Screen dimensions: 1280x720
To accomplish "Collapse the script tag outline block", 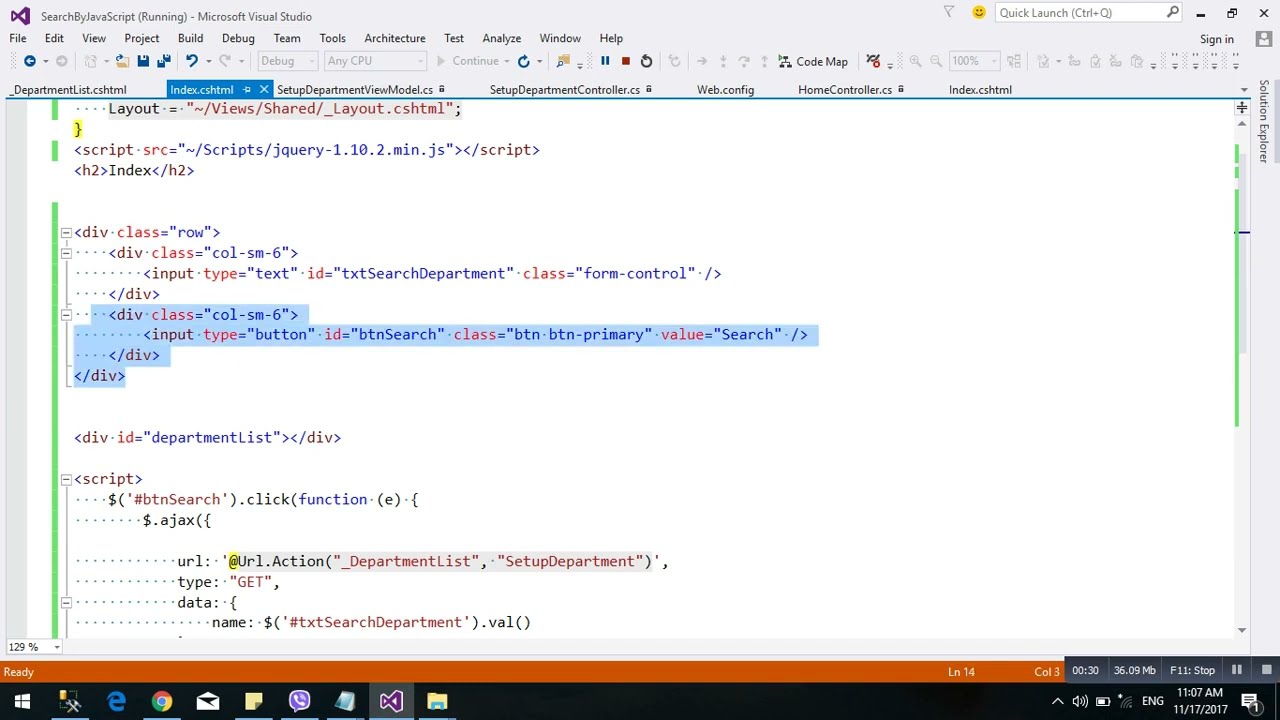I will coord(66,479).
